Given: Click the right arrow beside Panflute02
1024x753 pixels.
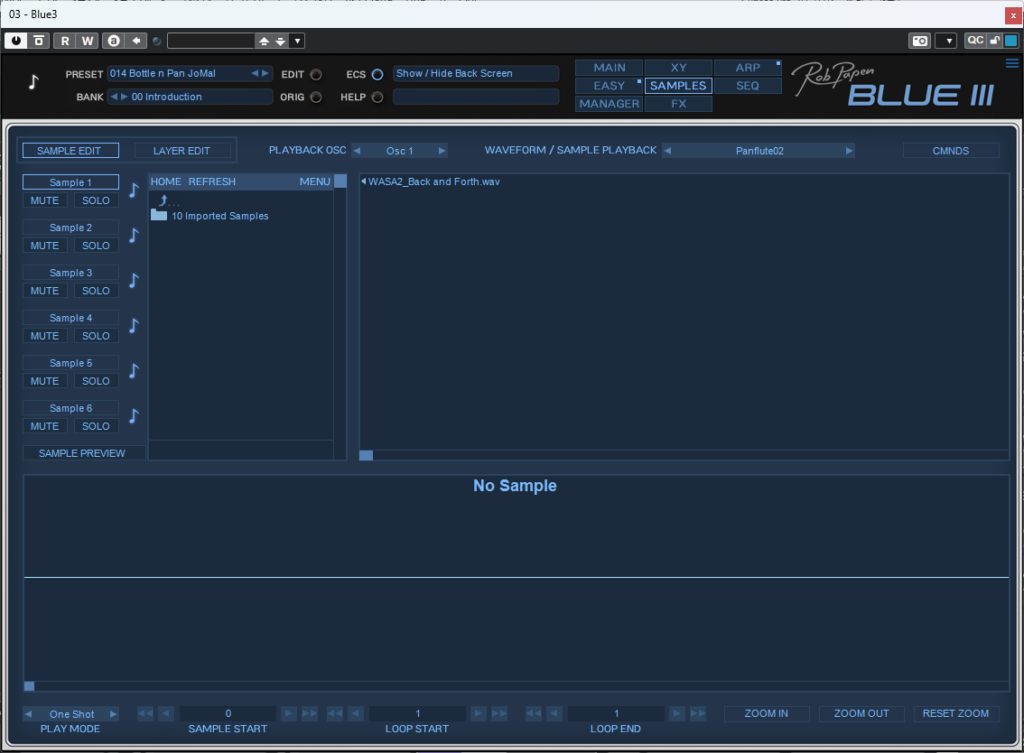Looking at the screenshot, I should [849, 150].
